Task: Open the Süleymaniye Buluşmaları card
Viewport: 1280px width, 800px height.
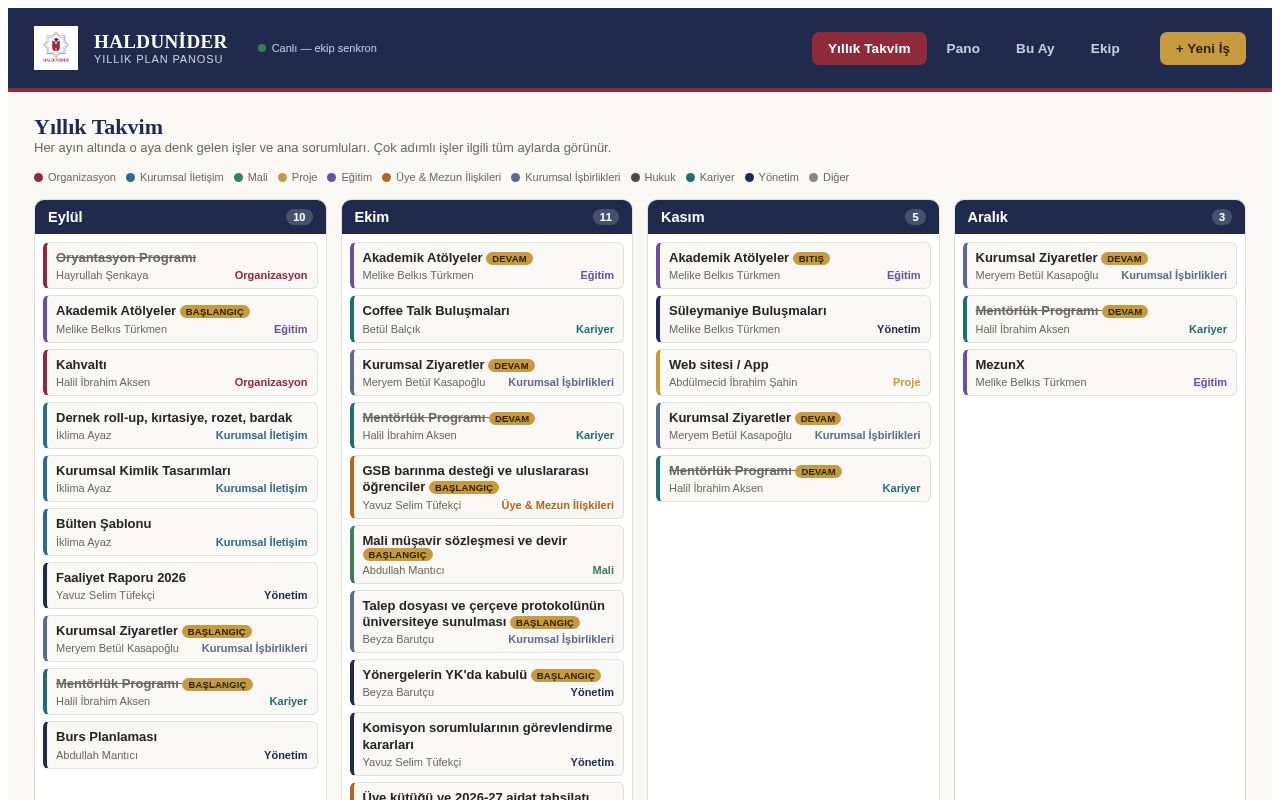Action: [x=793, y=319]
